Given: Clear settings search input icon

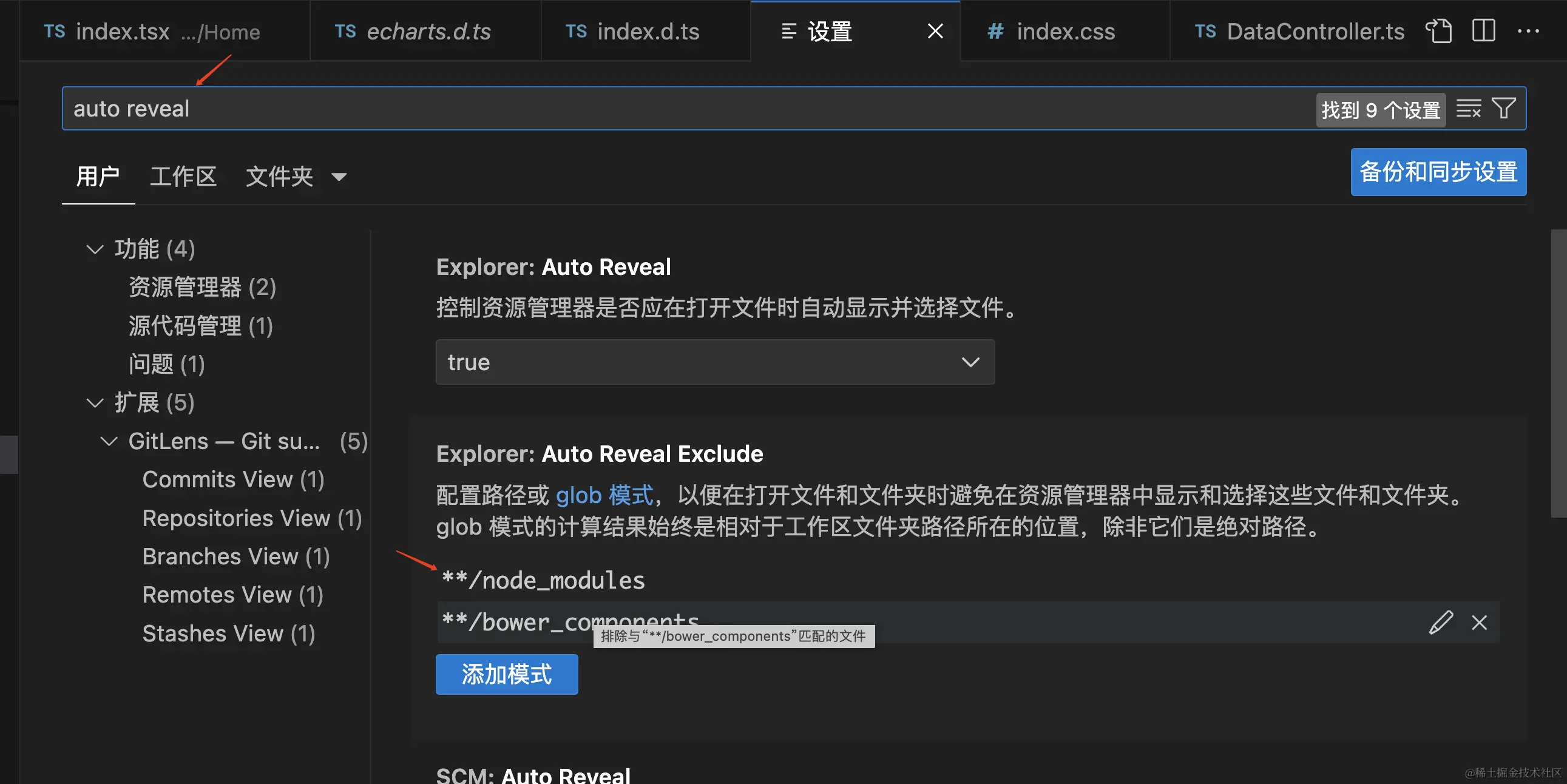Looking at the screenshot, I should pyautogui.click(x=1468, y=109).
